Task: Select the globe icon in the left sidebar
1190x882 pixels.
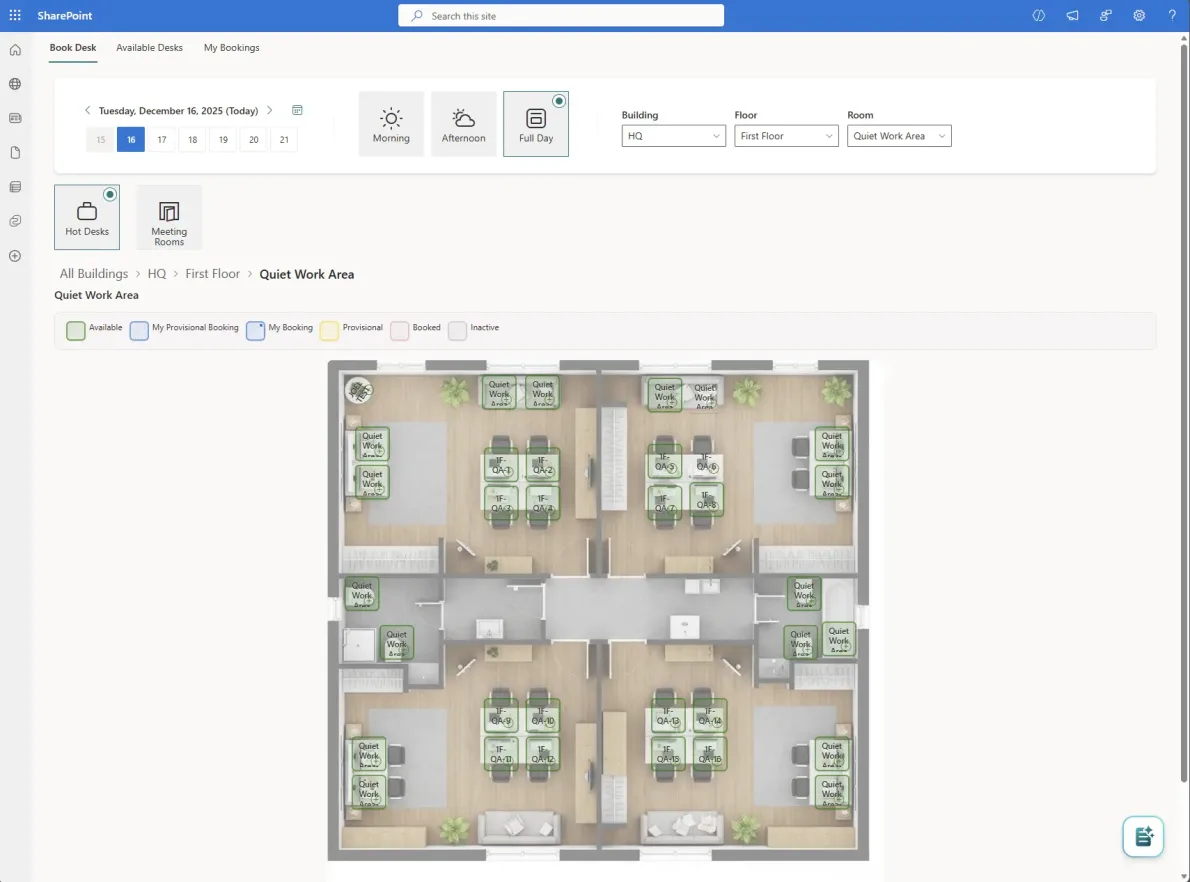Action: pyautogui.click(x=14, y=84)
